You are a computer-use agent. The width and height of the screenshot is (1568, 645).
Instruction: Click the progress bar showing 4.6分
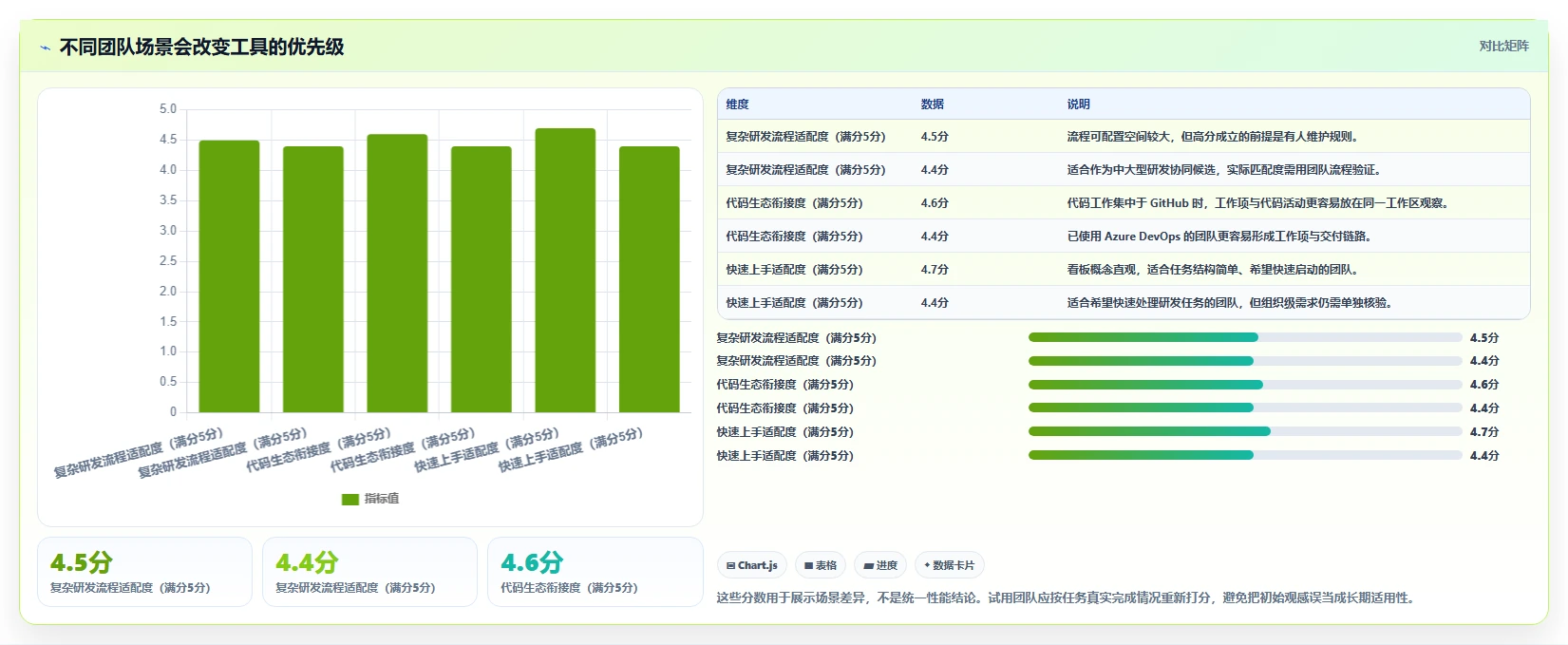(x=1245, y=385)
